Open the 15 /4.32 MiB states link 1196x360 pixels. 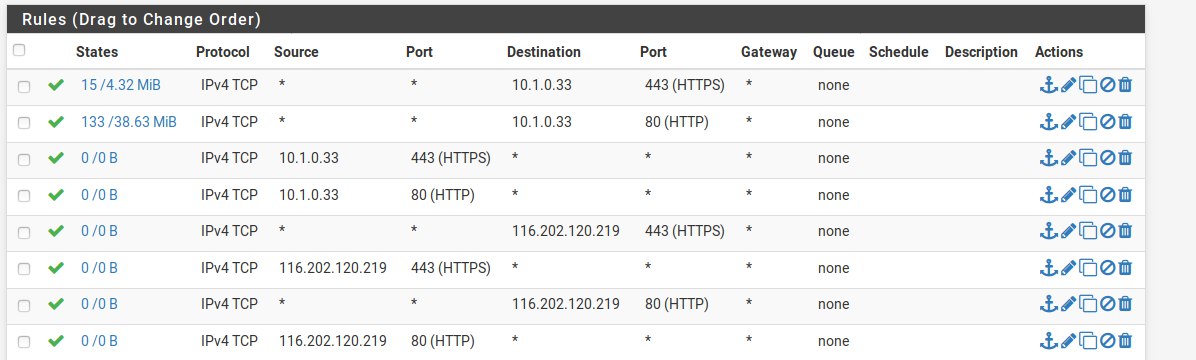click(x=121, y=85)
